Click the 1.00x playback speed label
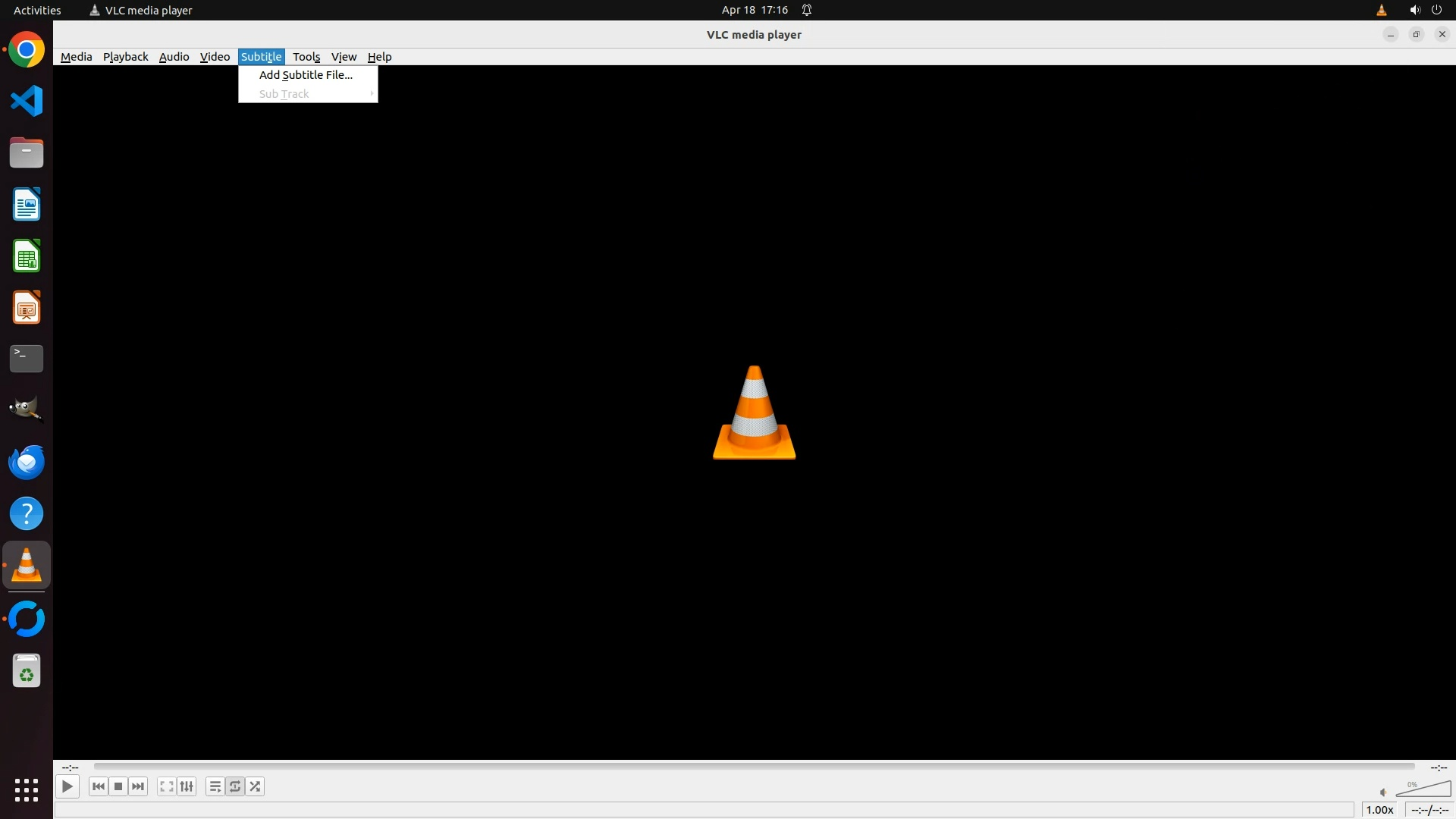The height and width of the screenshot is (819, 1456). [1379, 810]
